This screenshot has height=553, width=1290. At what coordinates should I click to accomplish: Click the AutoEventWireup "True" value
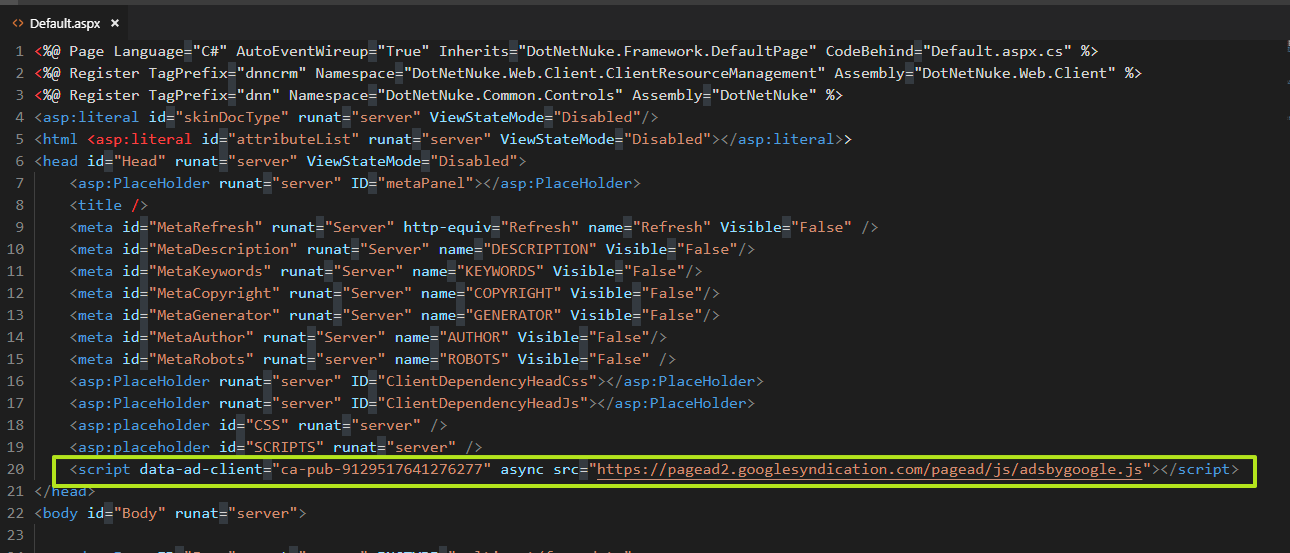[404, 51]
